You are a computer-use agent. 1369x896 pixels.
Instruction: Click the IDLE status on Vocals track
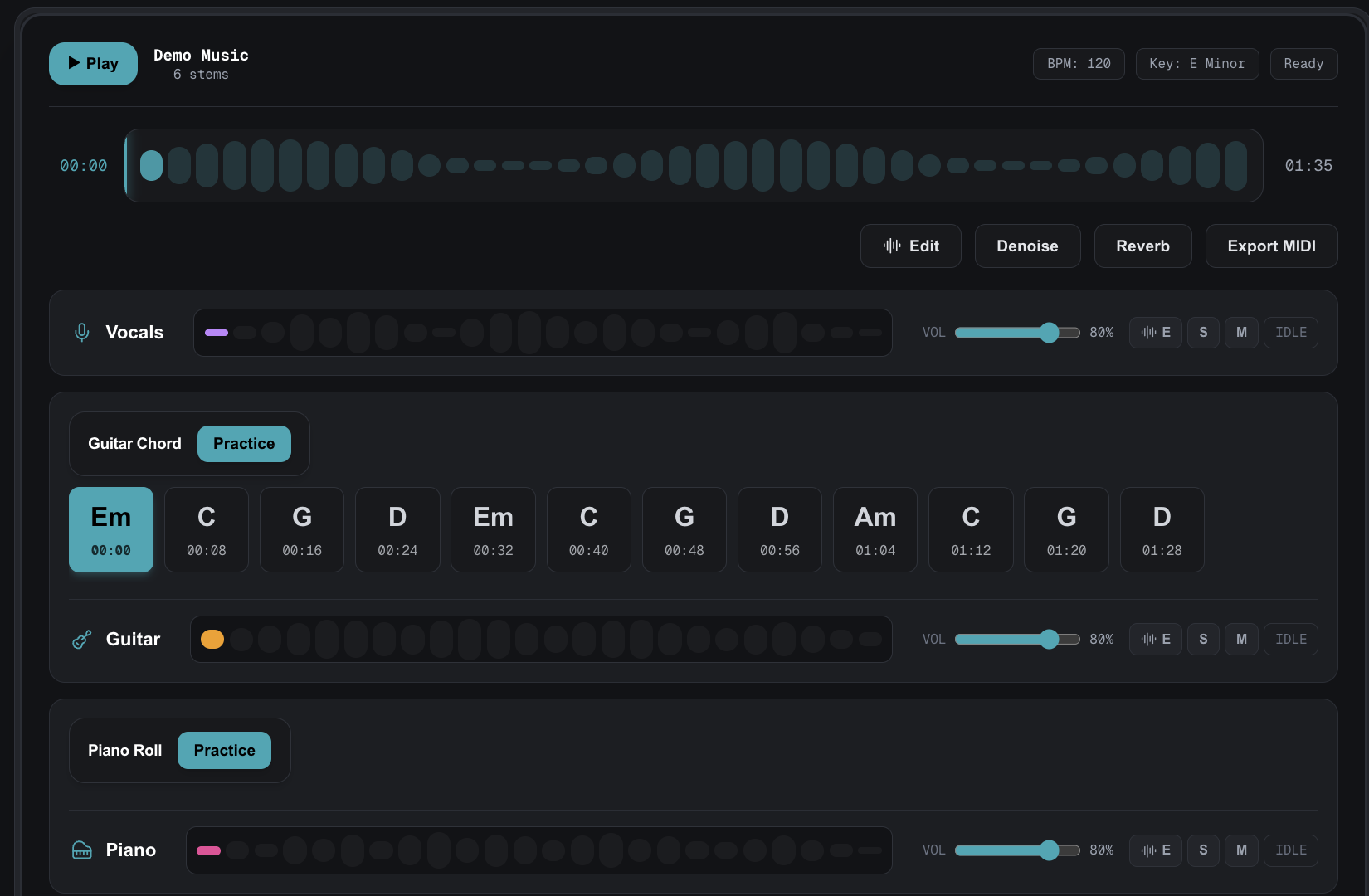click(1291, 333)
